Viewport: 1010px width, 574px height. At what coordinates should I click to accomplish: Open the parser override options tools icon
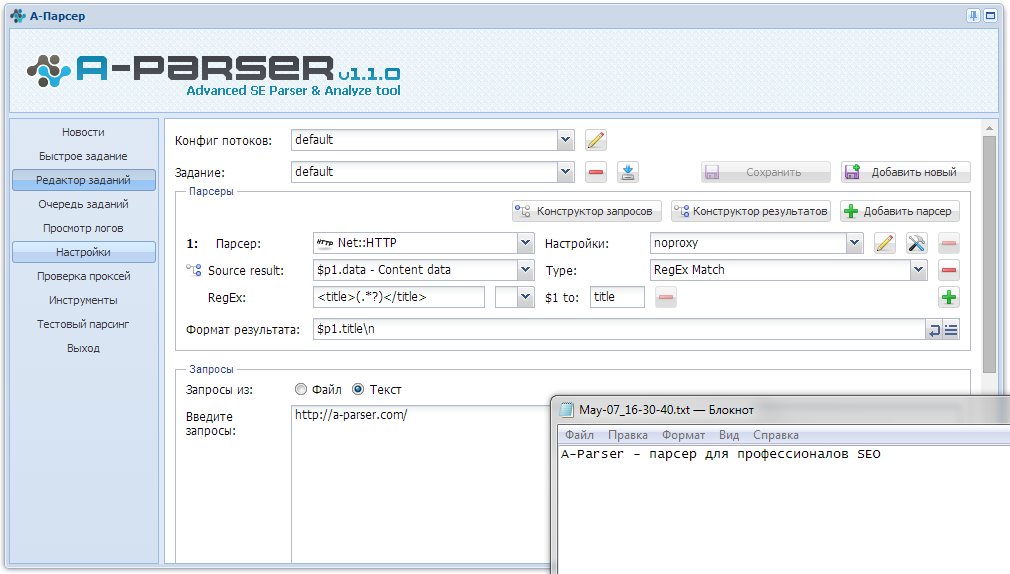[x=917, y=243]
